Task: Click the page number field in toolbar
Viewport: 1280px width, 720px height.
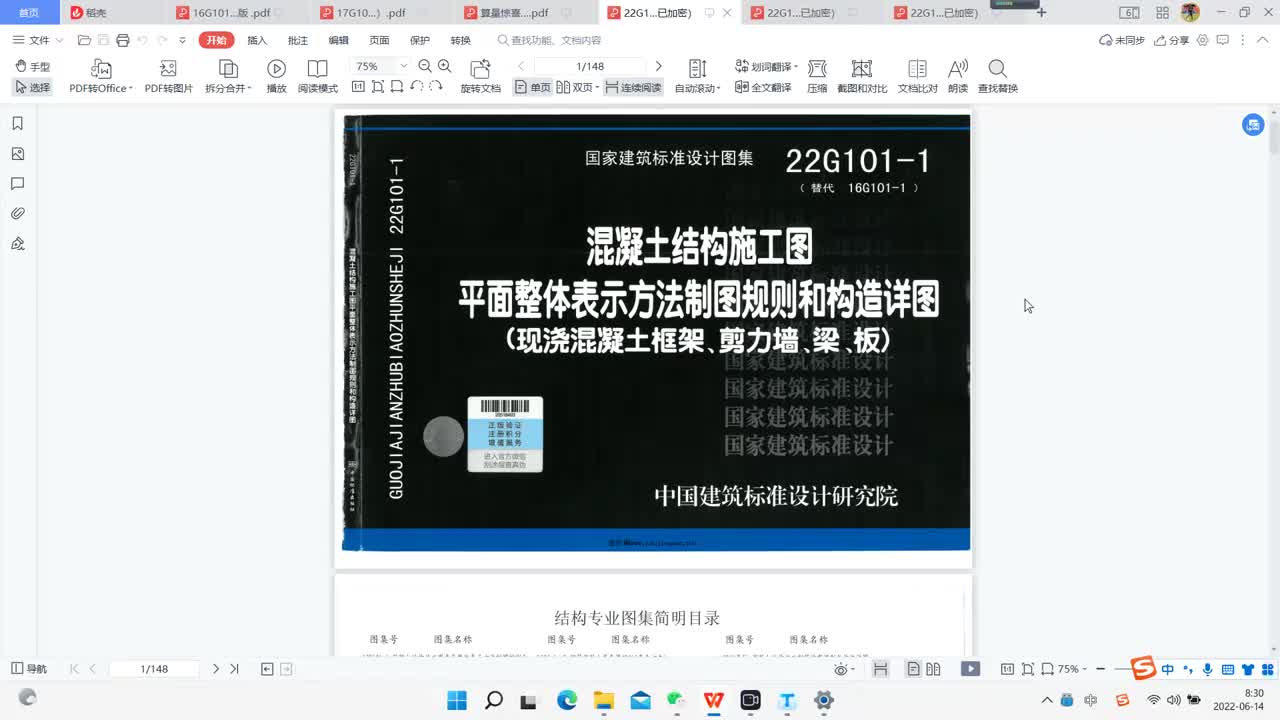Action: (590, 66)
